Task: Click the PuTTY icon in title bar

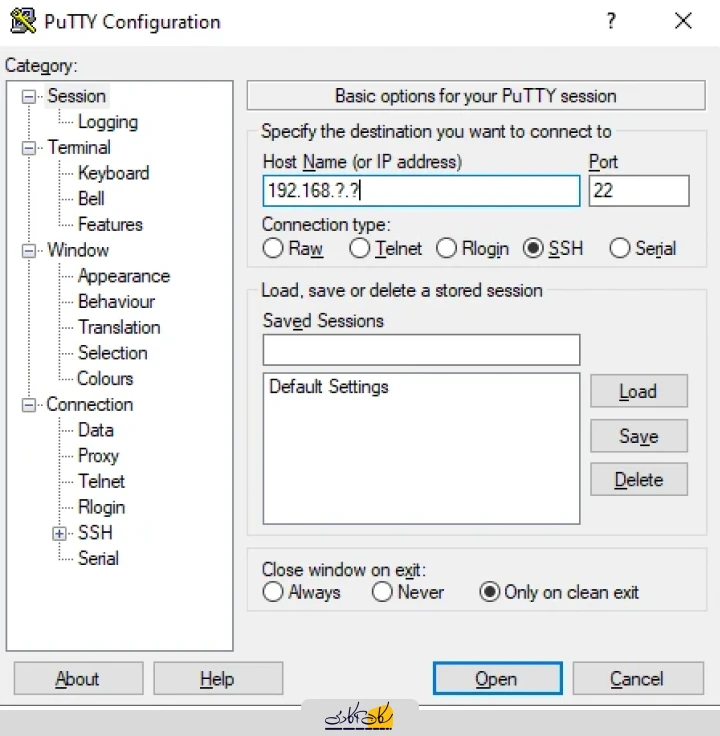Action: 23,22
